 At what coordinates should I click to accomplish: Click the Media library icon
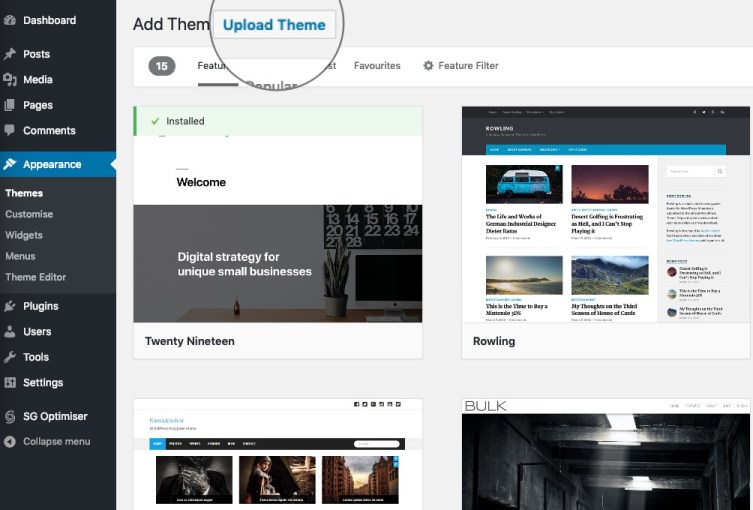coord(9,80)
